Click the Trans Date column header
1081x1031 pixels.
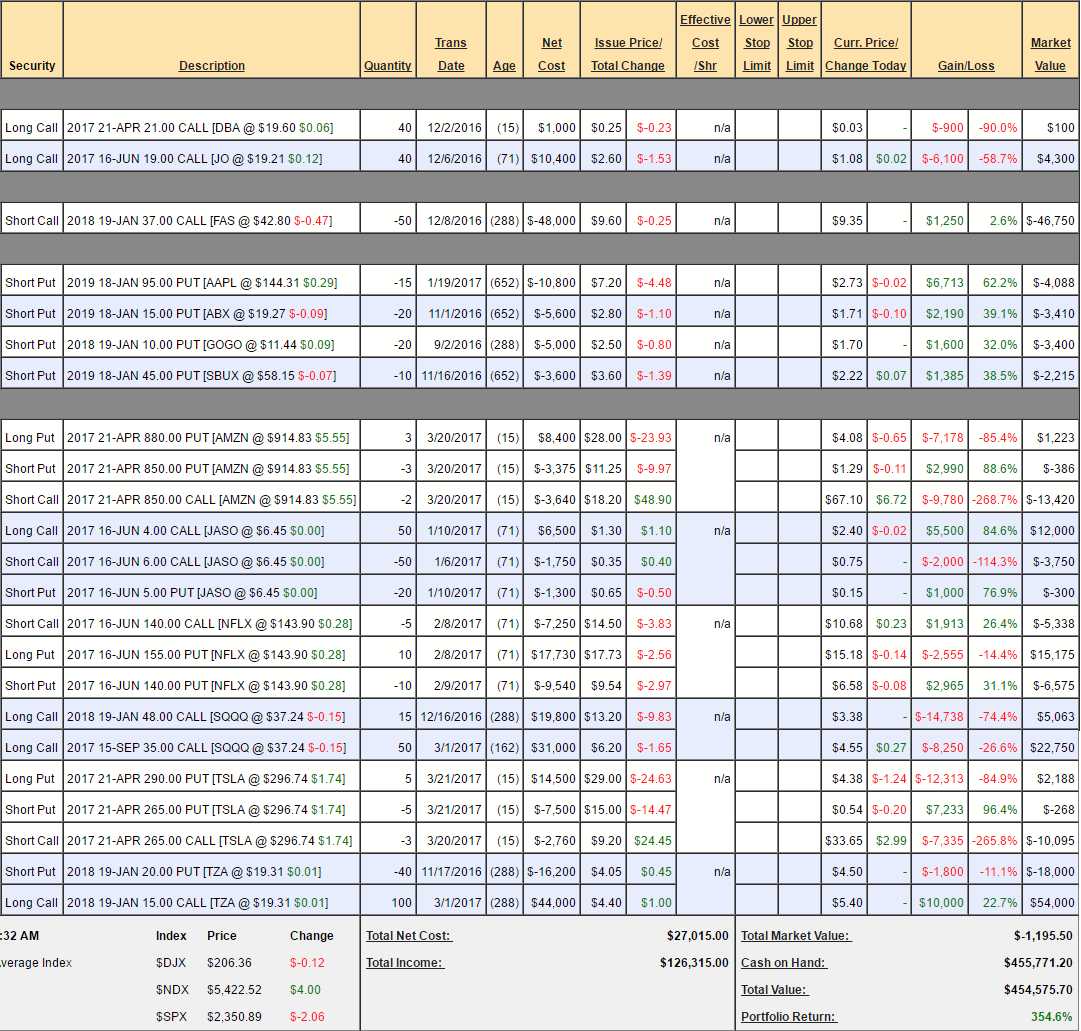[x=451, y=54]
